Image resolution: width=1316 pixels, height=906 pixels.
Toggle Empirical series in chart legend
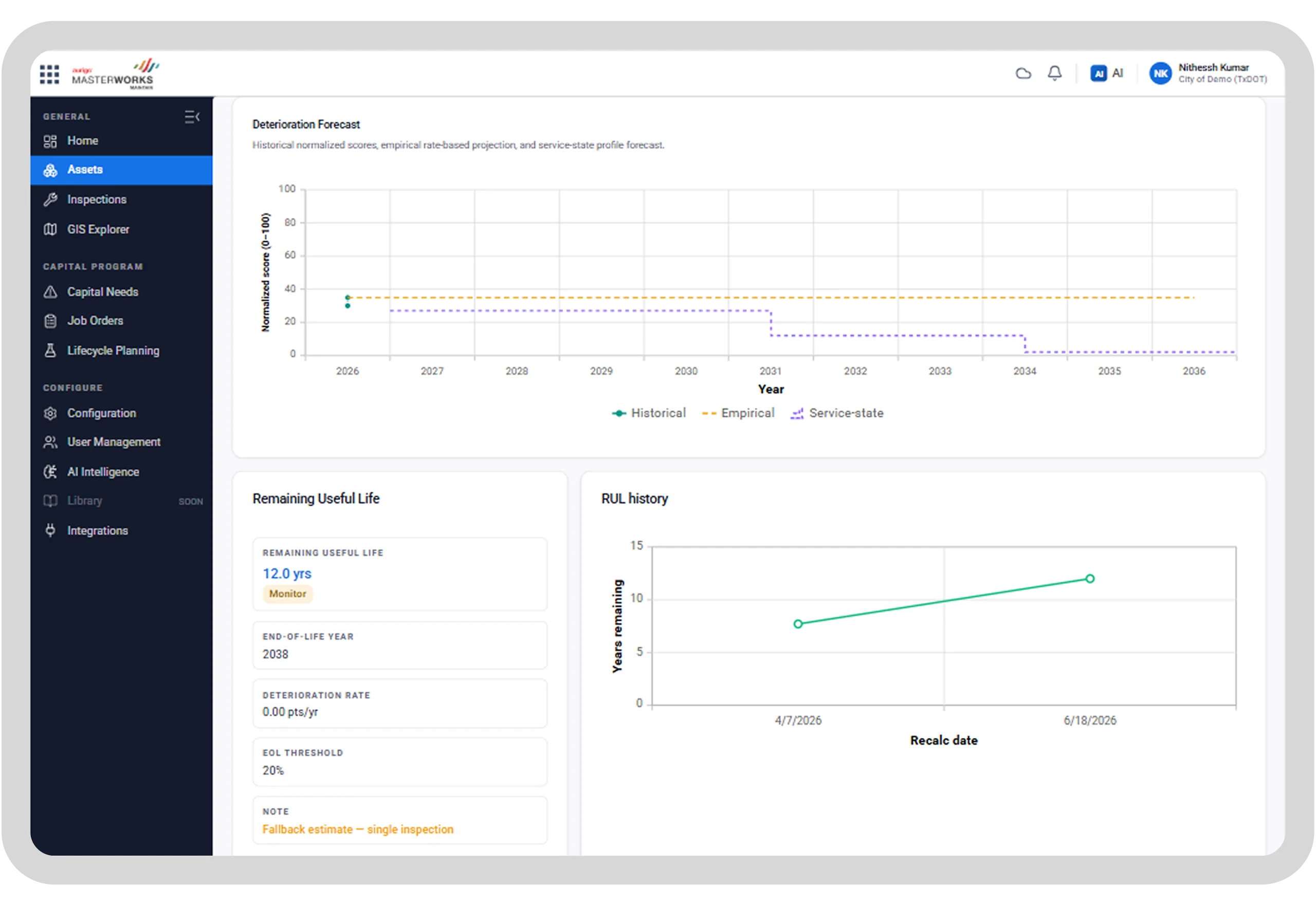738,413
